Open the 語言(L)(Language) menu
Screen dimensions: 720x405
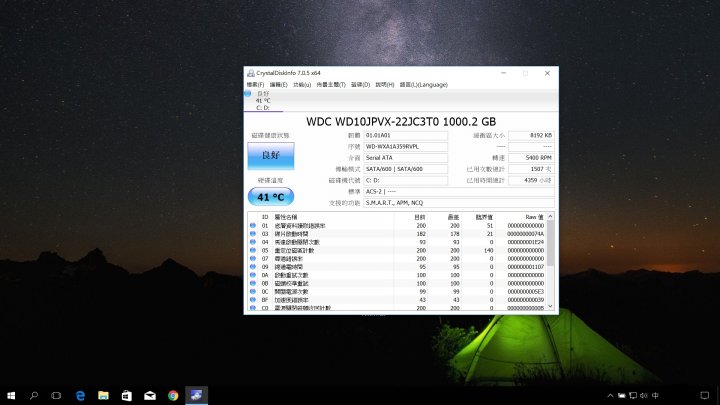point(423,85)
